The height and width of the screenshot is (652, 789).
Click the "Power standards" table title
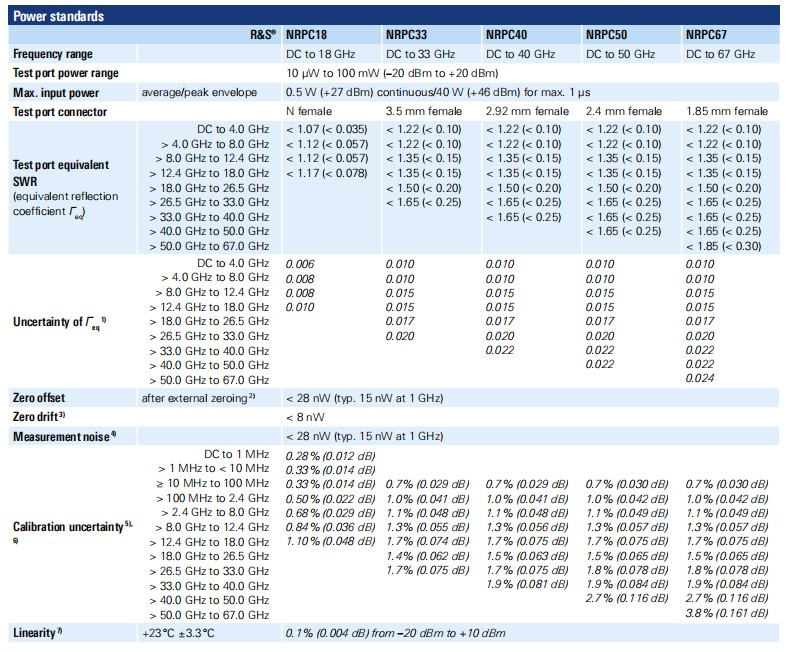[x=58, y=16]
